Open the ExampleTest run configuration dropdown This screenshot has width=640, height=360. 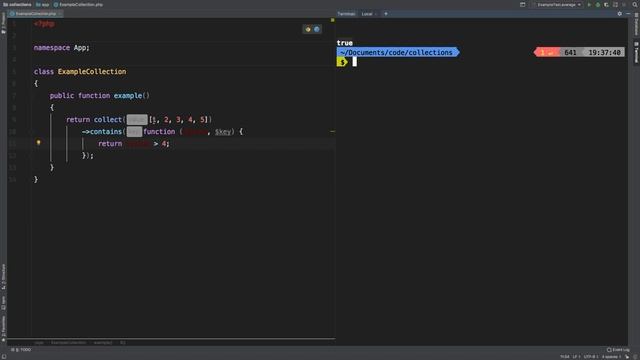pos(558,4)
